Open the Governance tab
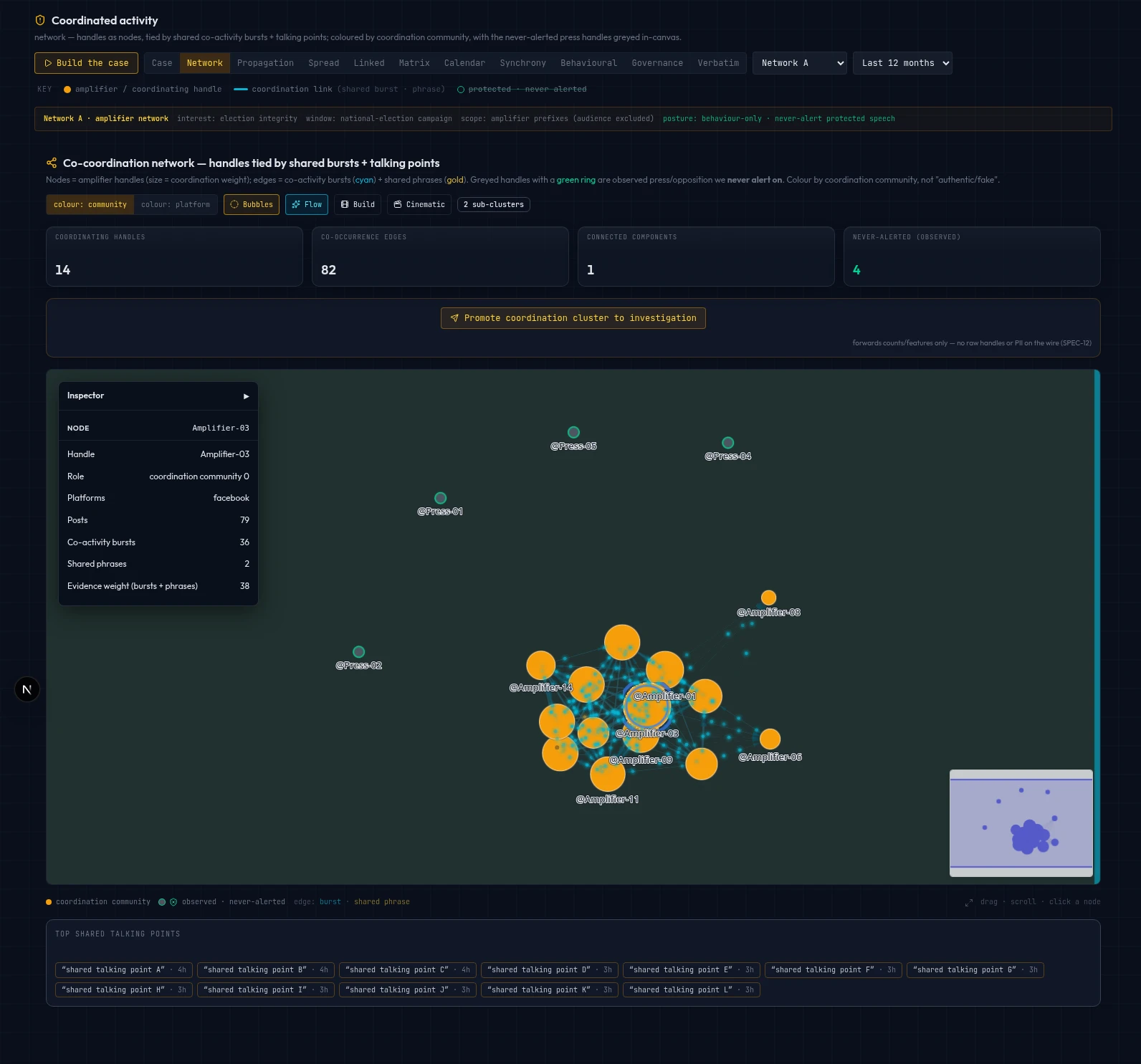The width and height of the screenshot is (1141, 1064). (657, 63)
